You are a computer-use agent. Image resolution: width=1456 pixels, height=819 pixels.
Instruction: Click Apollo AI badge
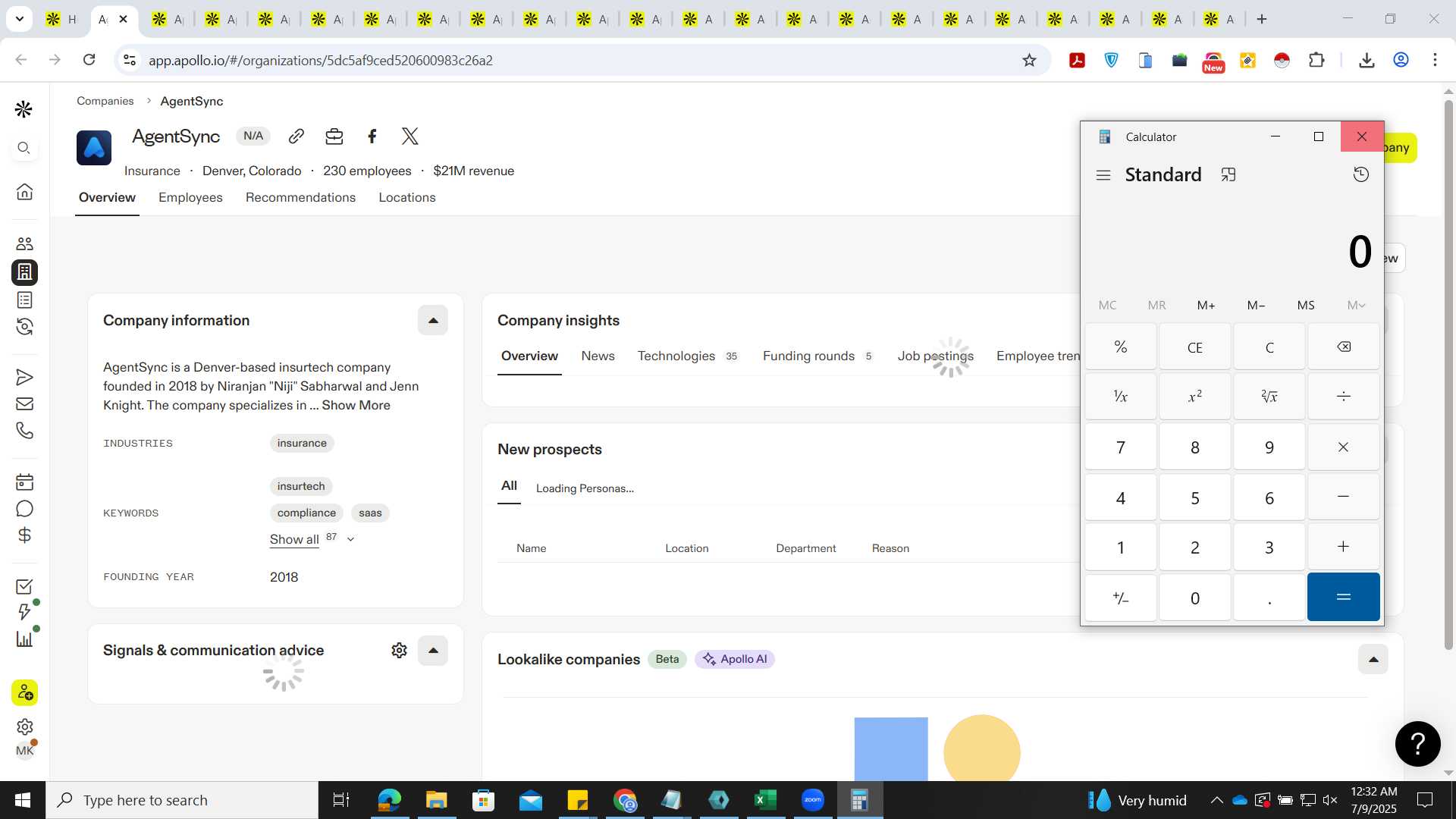pos(735,659)
